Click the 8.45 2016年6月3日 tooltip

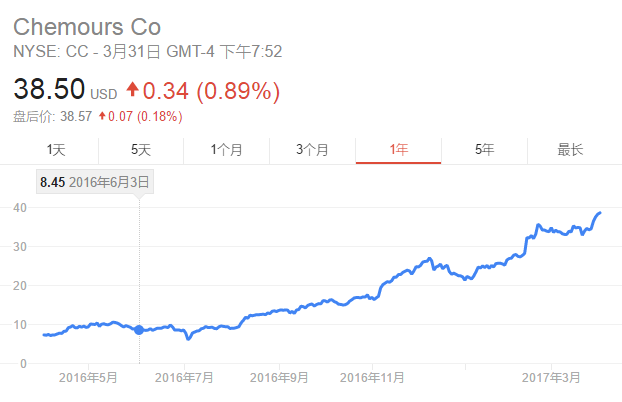(x=94, y=182)
